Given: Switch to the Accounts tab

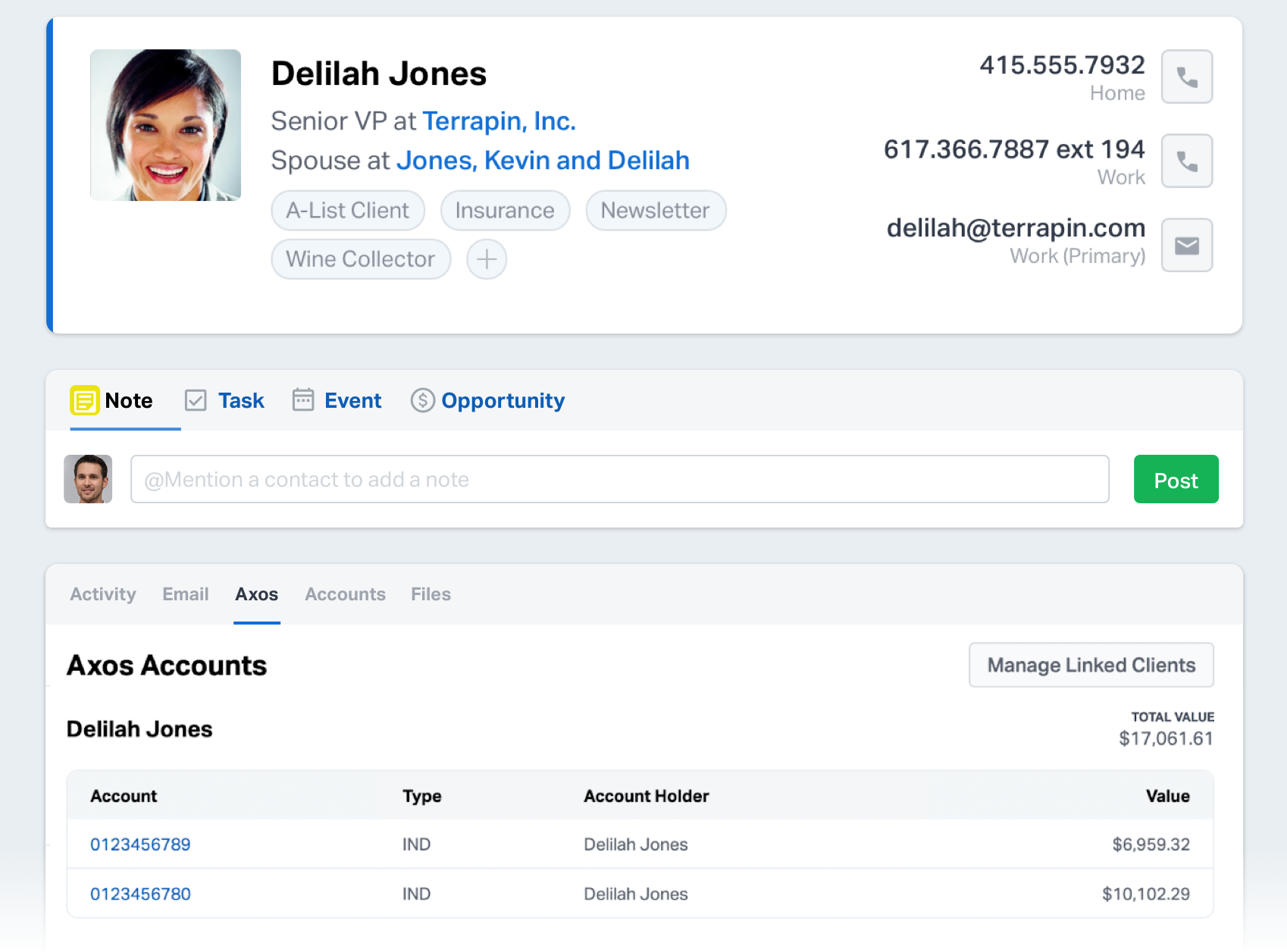Looking at the screenshot, I should (x=345, y=594).
